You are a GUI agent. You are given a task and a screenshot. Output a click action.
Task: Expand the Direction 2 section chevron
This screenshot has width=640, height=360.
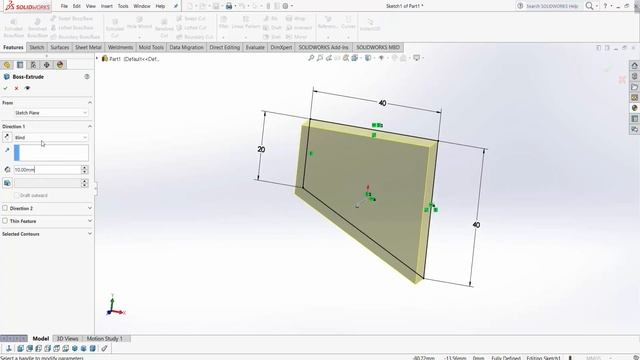tap(90, 208)
